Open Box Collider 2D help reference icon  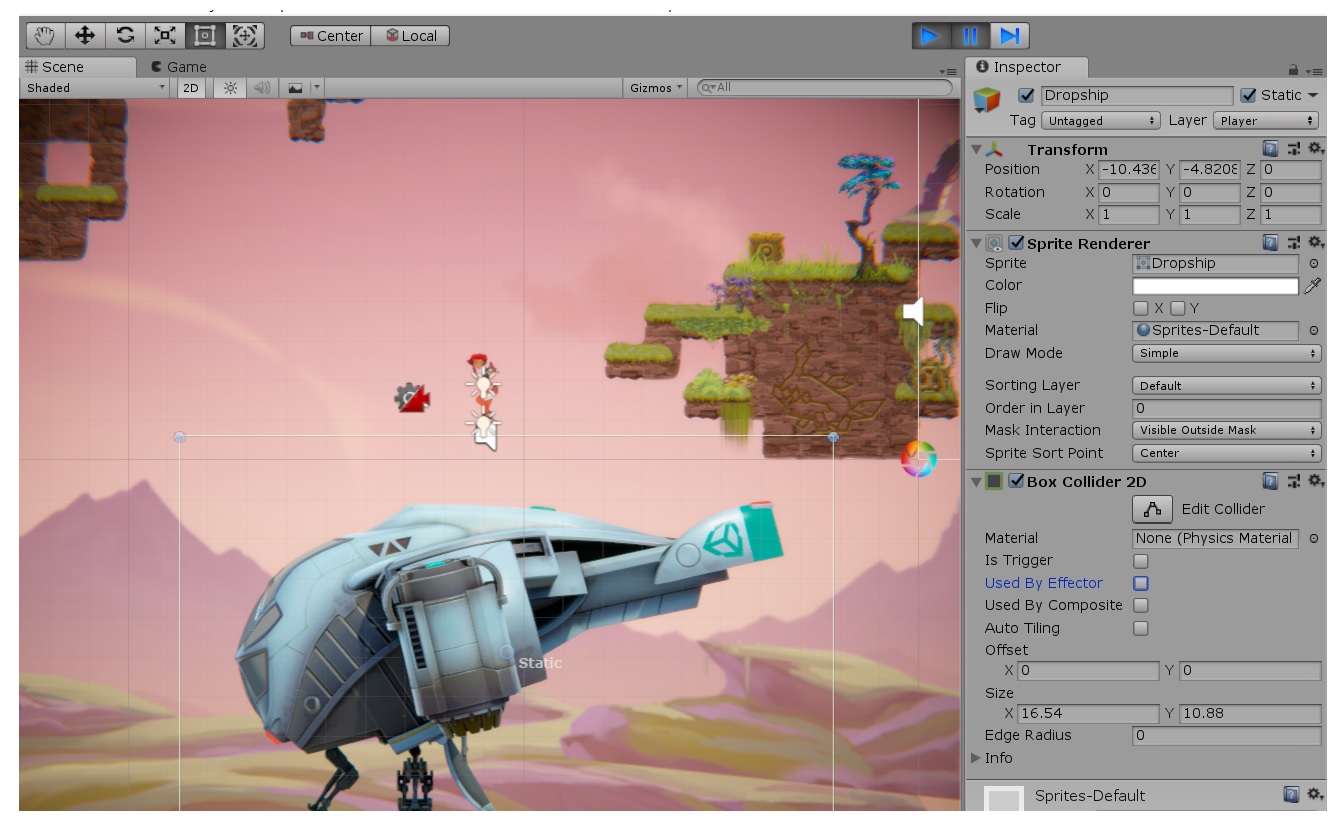click(x=1270, y=481)
